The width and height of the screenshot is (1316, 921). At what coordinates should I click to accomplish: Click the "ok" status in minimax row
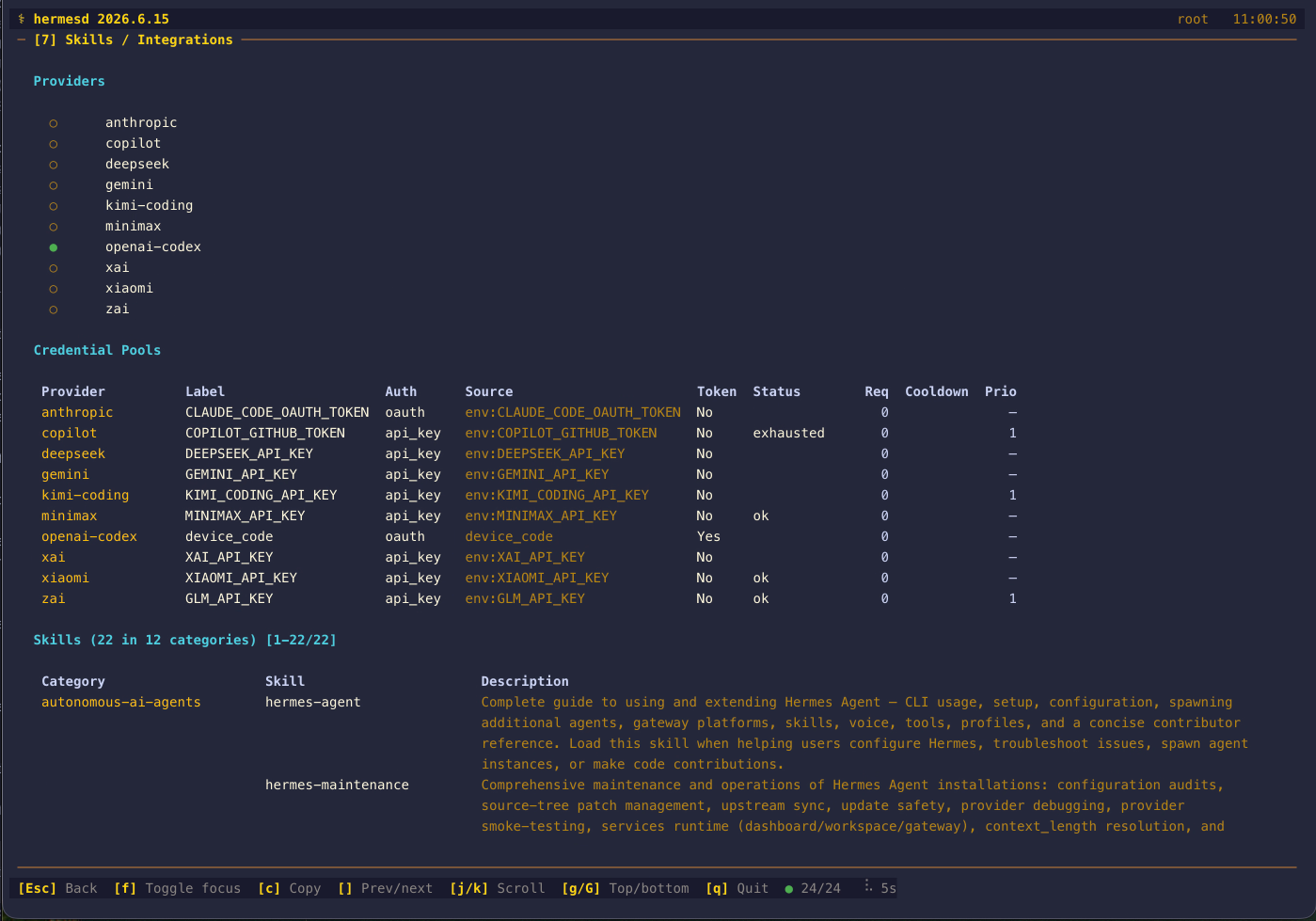pyautogui.click(x=761, y=516)
